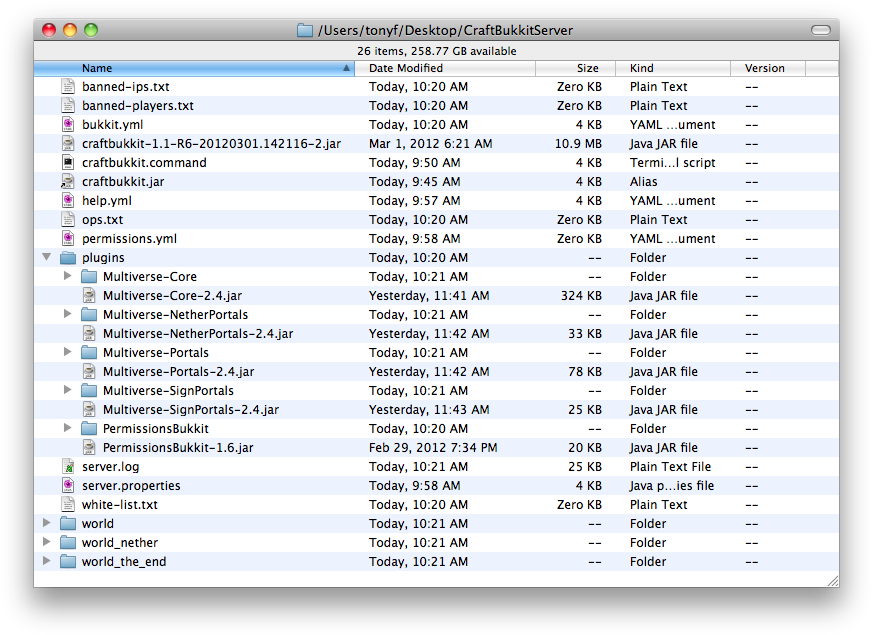Expand the Multiverse-NetherPortals folder

68,314
